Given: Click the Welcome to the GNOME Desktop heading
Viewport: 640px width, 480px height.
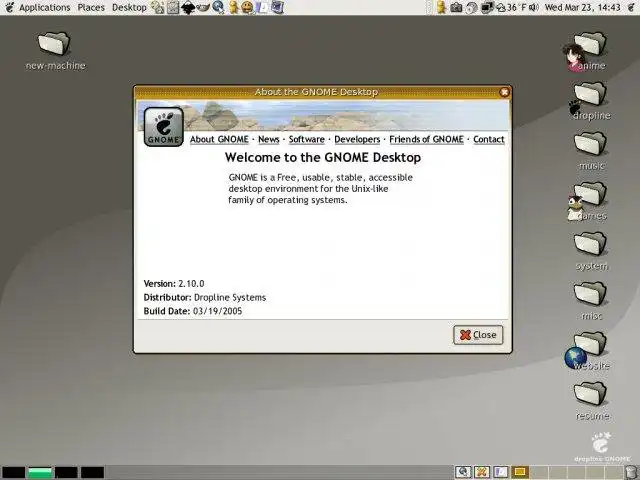Looking at the screenshot, I should [323, 158].
